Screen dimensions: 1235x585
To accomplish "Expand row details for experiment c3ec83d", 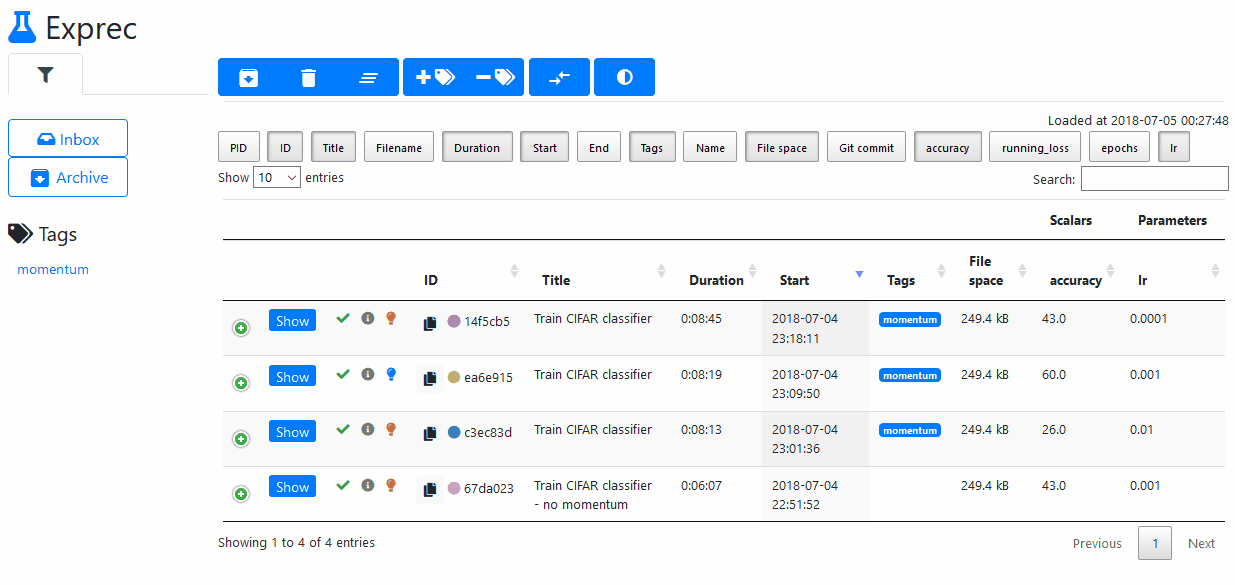I will click(x=241, y=439).
